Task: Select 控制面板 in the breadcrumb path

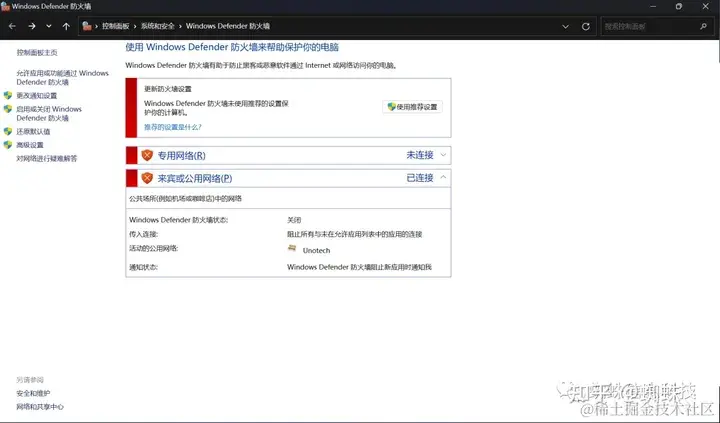Action: coord(116,26)
